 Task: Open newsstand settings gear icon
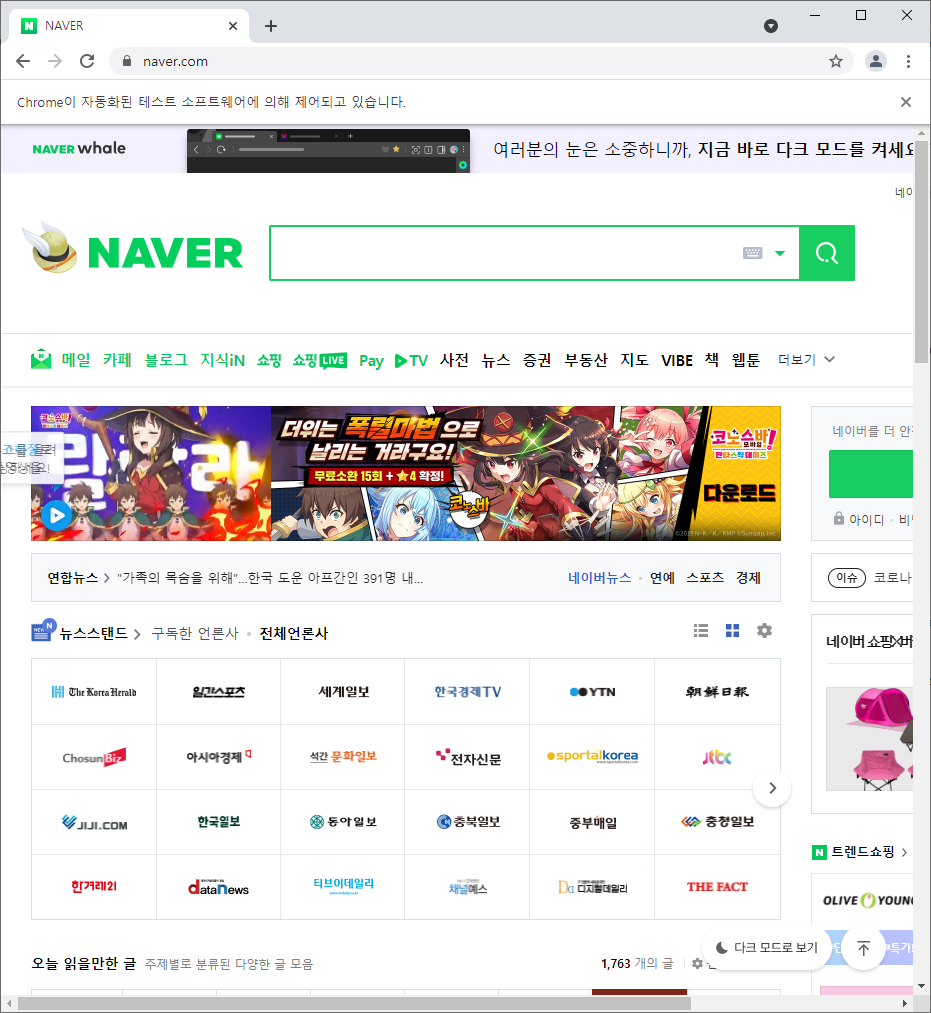[x=764, y=631]
